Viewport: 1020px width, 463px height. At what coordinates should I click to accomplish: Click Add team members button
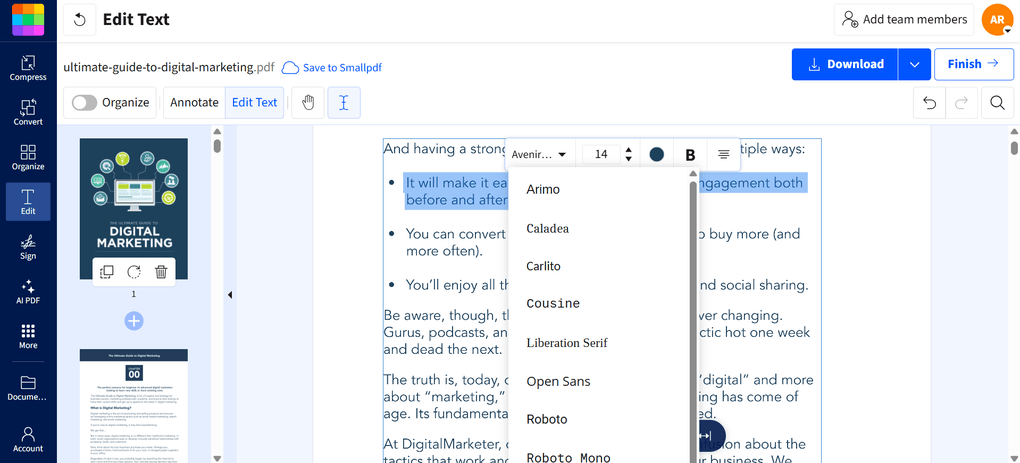pos(904,20)
